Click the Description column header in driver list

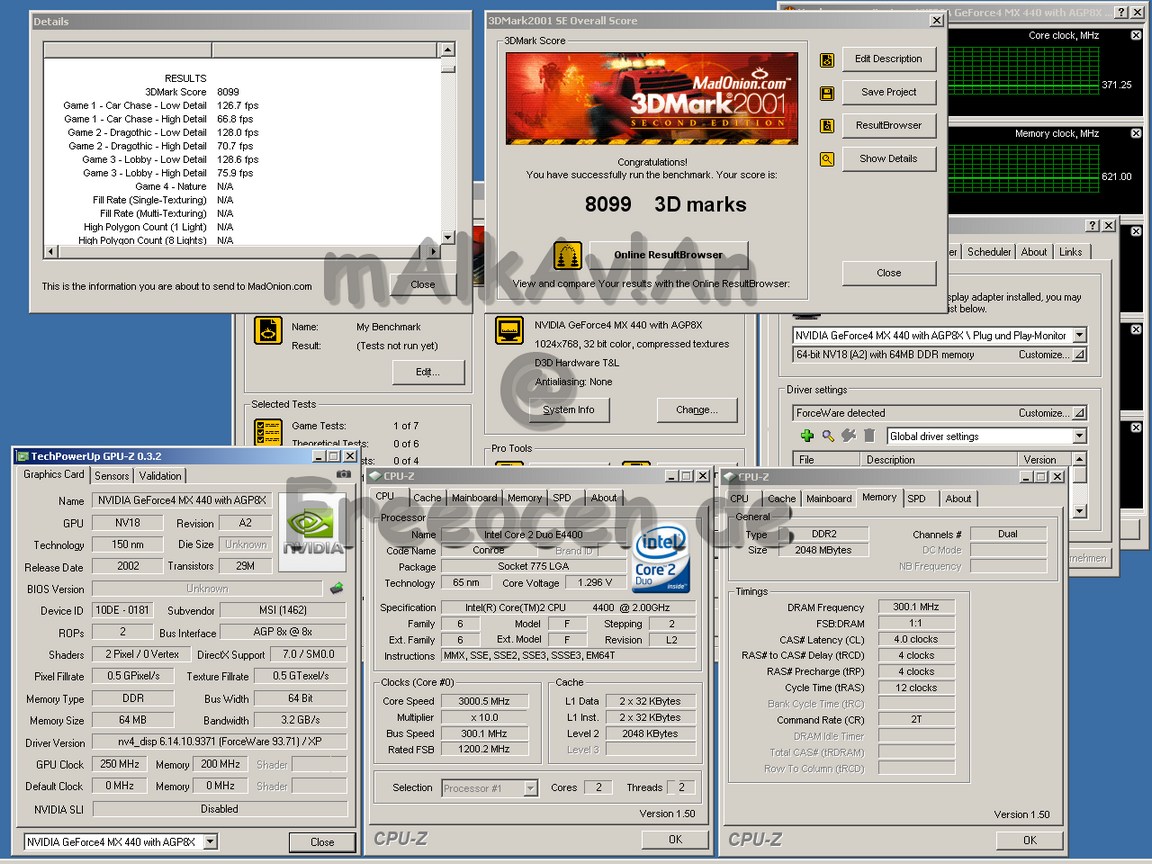(941, 460)
